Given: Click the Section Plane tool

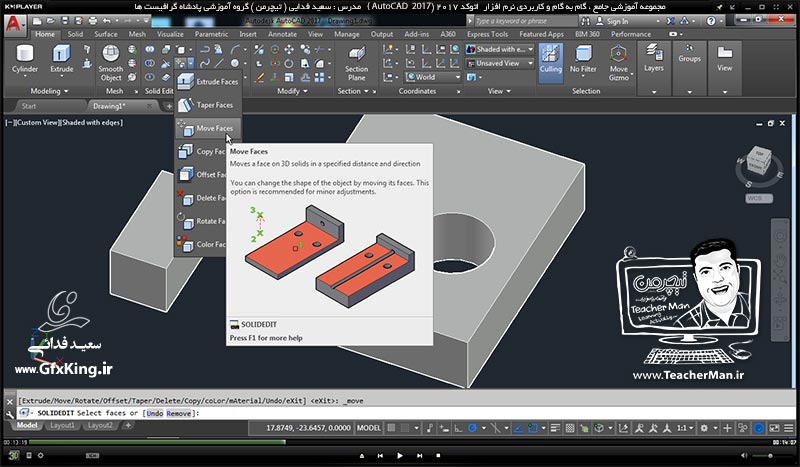Looking at the screenshot, I should (x=356, y=63).
